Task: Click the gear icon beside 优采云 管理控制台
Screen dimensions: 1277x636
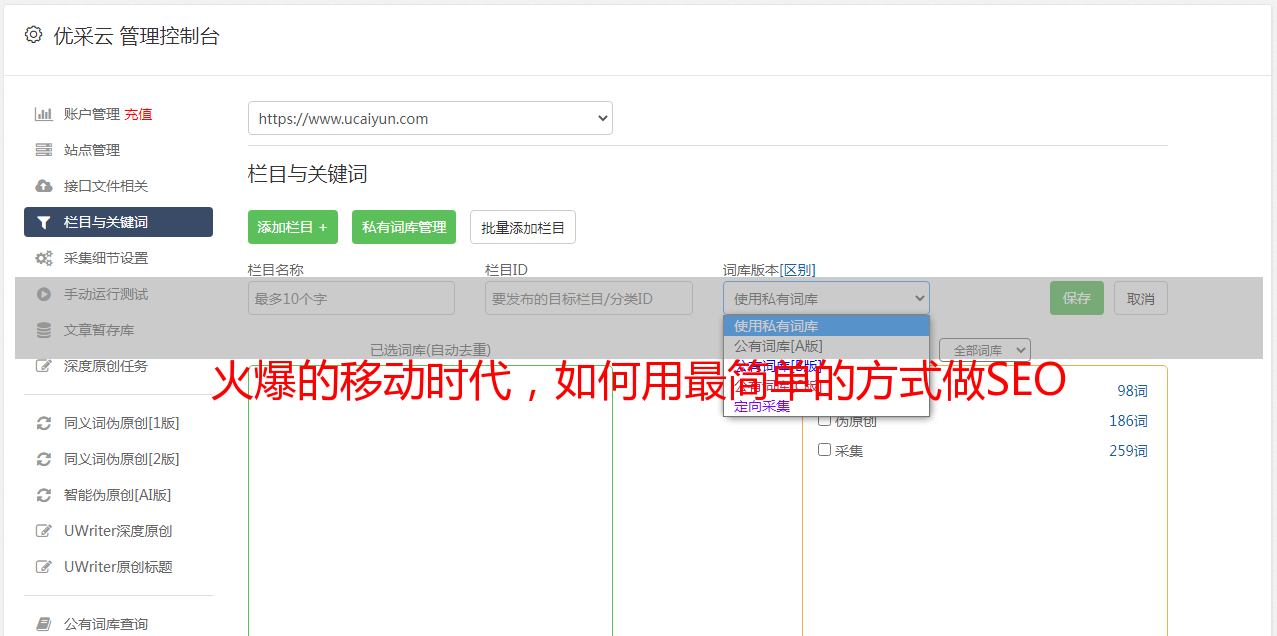Action: [33, 35]
